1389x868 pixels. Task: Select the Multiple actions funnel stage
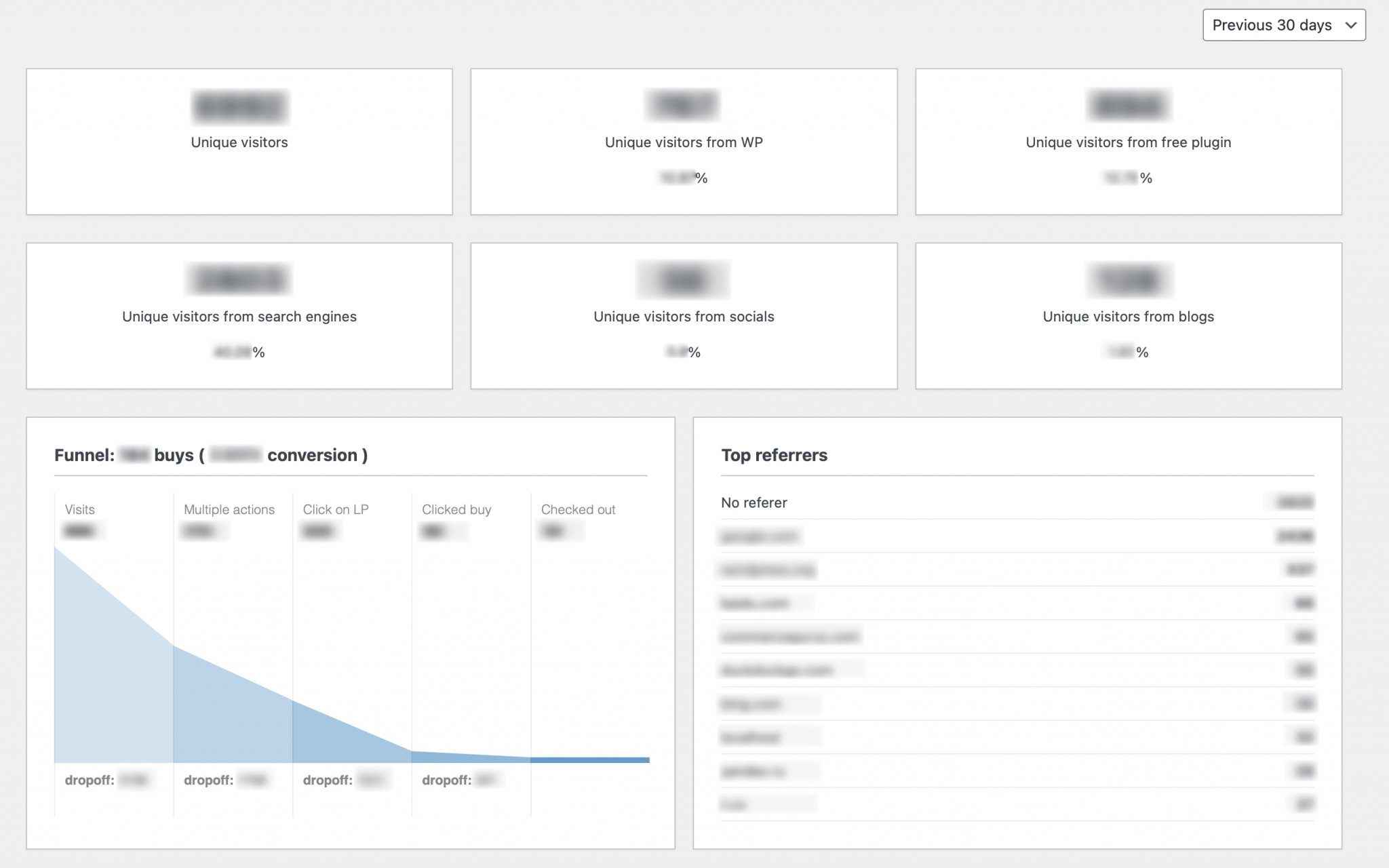pos(229,509)
